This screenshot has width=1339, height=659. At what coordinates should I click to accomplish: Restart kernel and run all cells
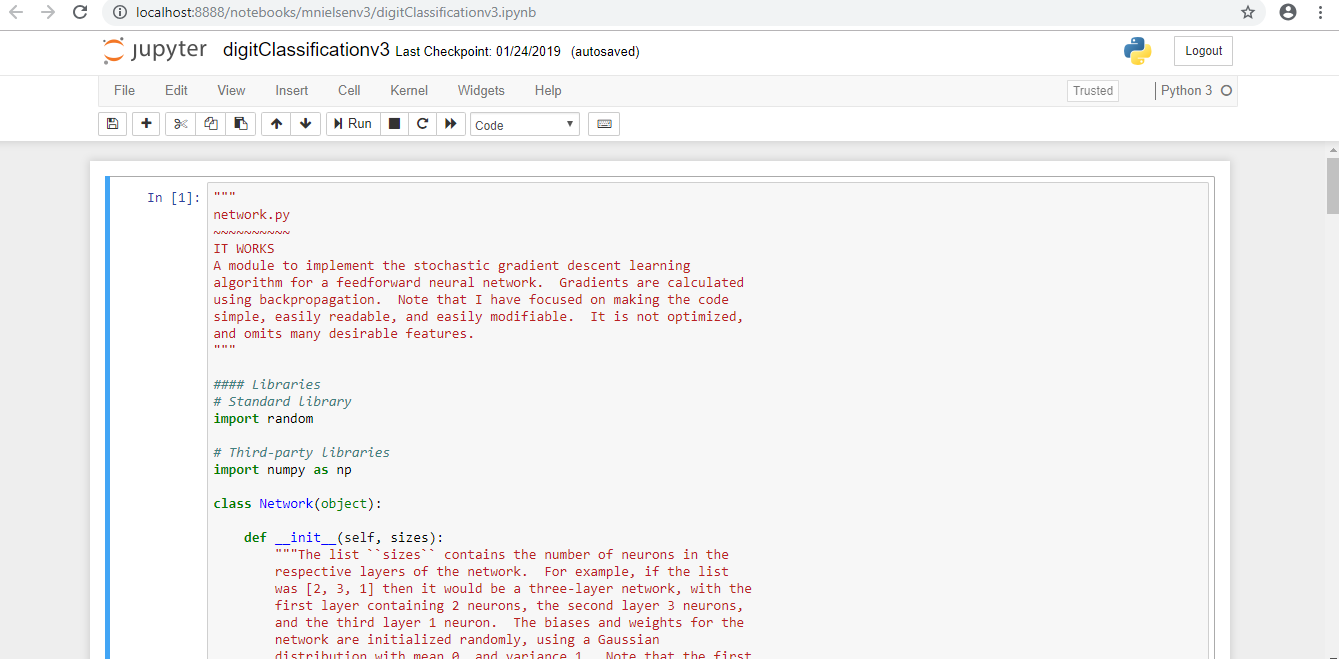(451, 123)
